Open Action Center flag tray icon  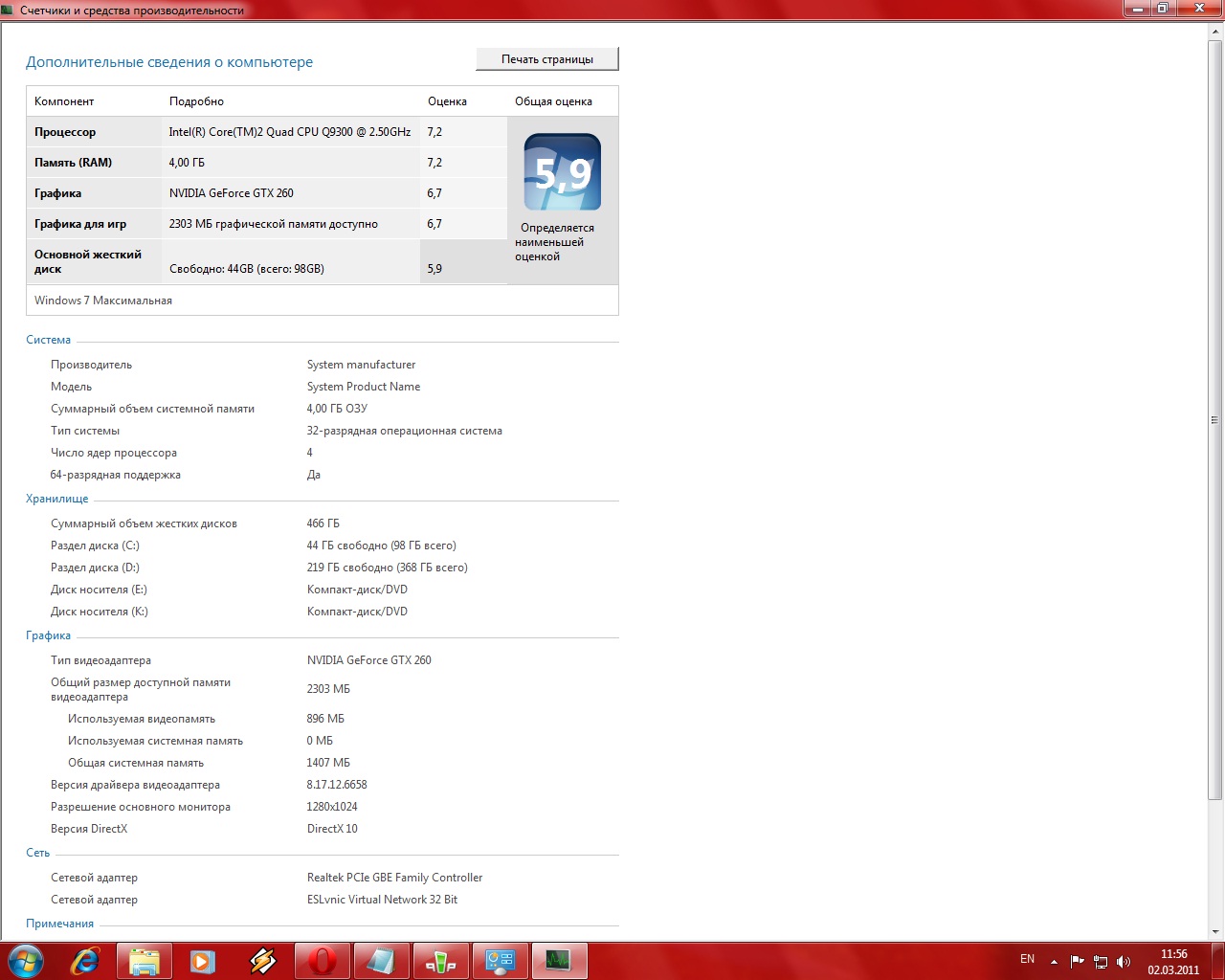click(1078, 961)
